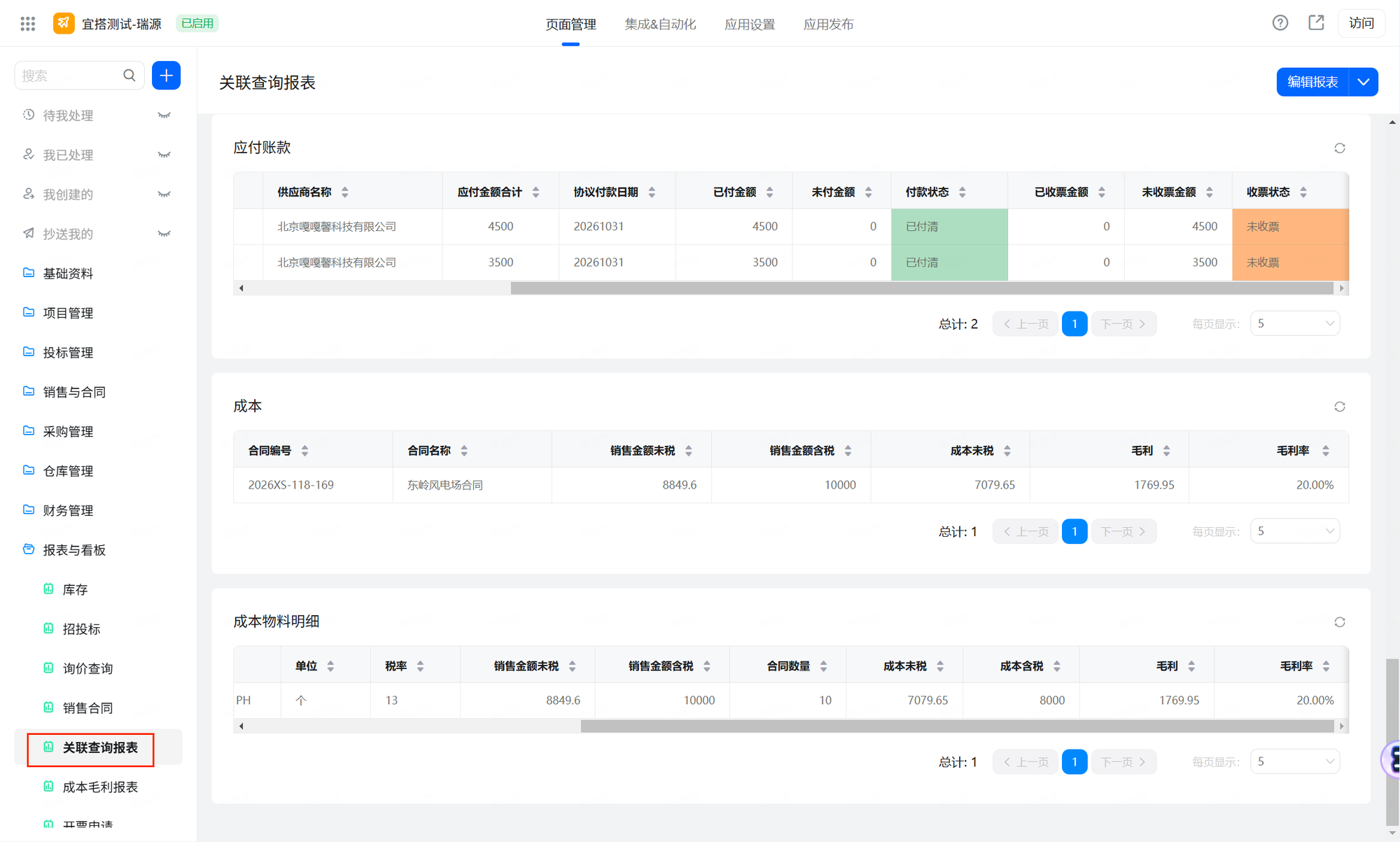Sort by 税率 column
Image resolution: width=1400 pixels, height=842 pixels.
tap(420, 666)
